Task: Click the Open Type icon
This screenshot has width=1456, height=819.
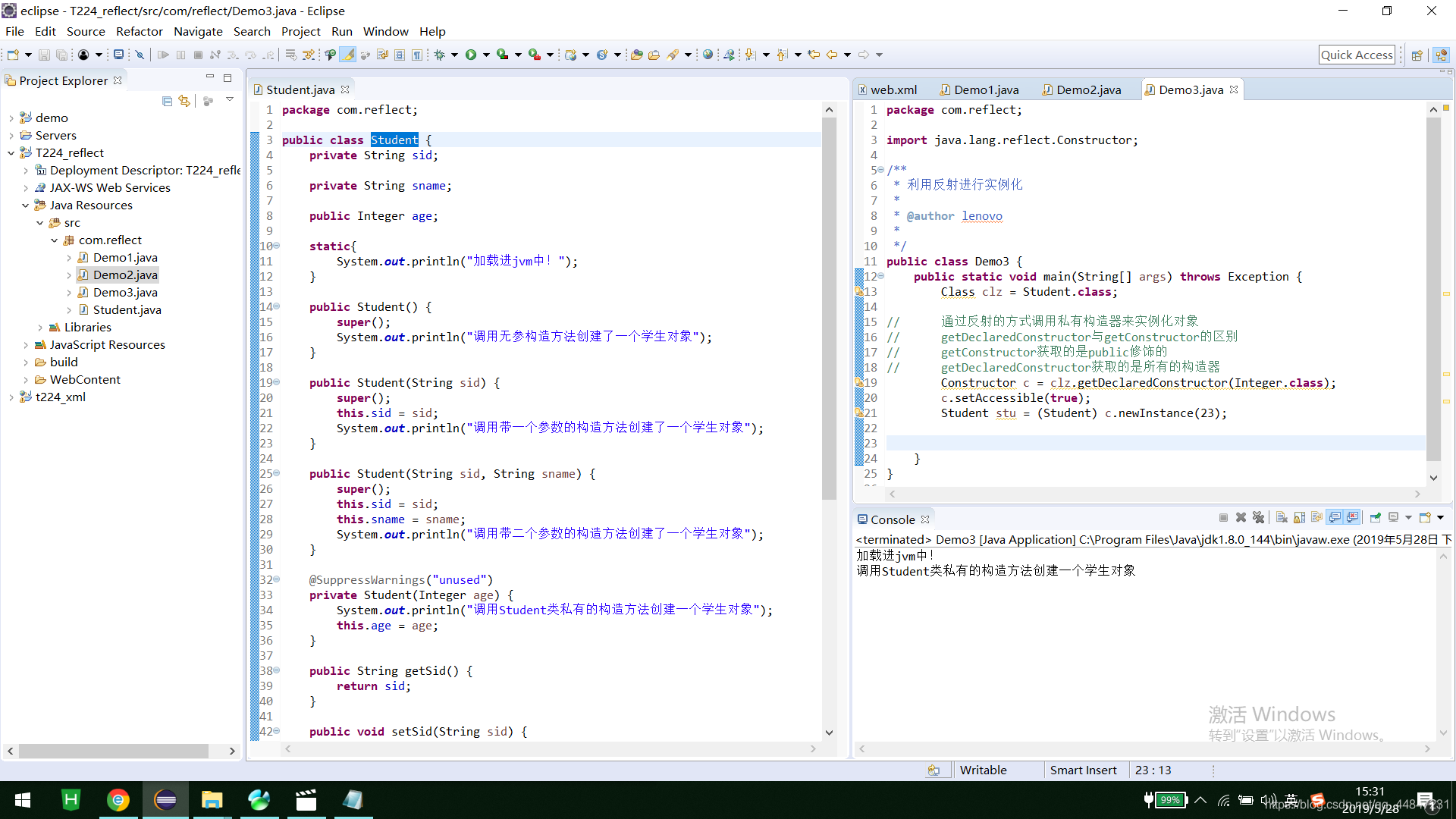Action: [637, 55]
